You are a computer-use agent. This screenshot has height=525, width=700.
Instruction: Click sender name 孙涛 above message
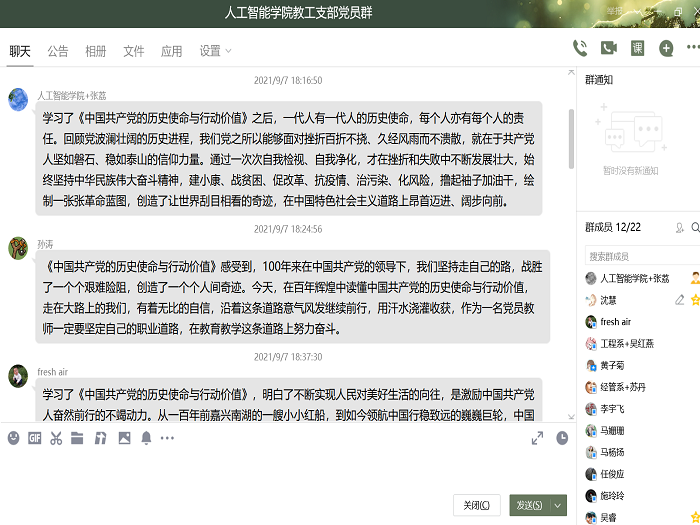pos(45,244)
